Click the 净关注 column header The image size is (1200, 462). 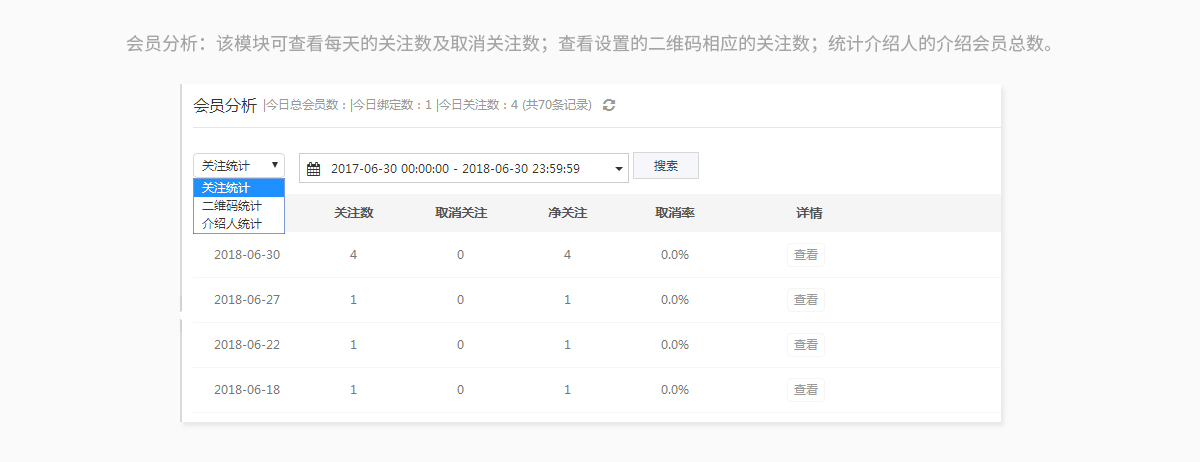568,213
